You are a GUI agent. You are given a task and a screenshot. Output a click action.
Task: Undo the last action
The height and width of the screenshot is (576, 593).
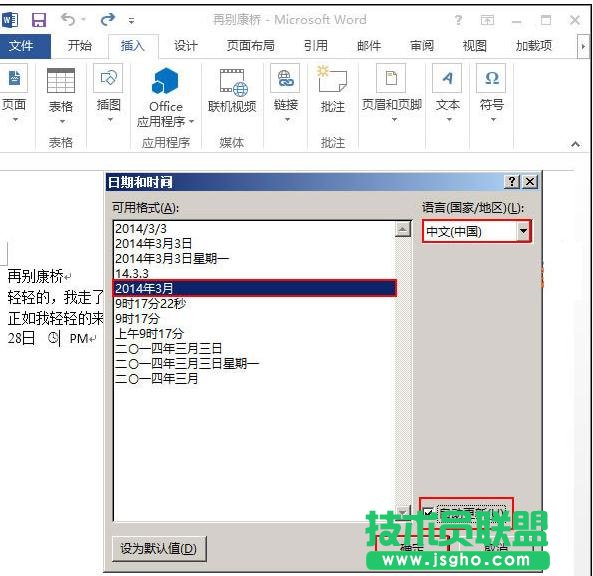point(68,19)
